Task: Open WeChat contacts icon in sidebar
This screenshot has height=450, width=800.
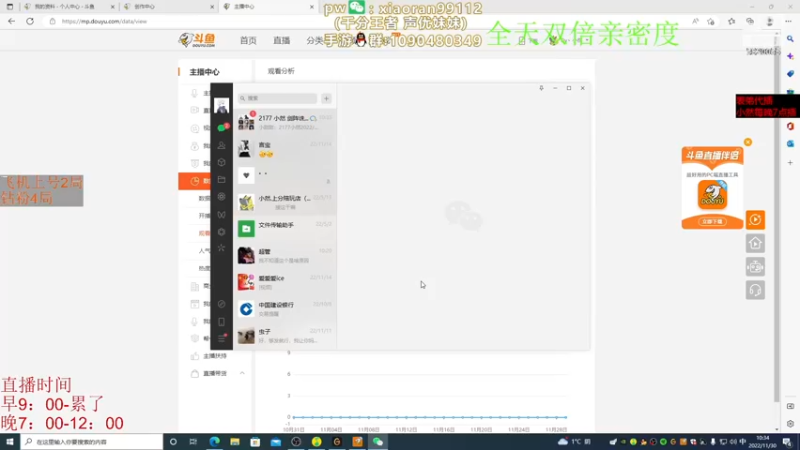Action: pyautogui.click(x=221, y=145)
